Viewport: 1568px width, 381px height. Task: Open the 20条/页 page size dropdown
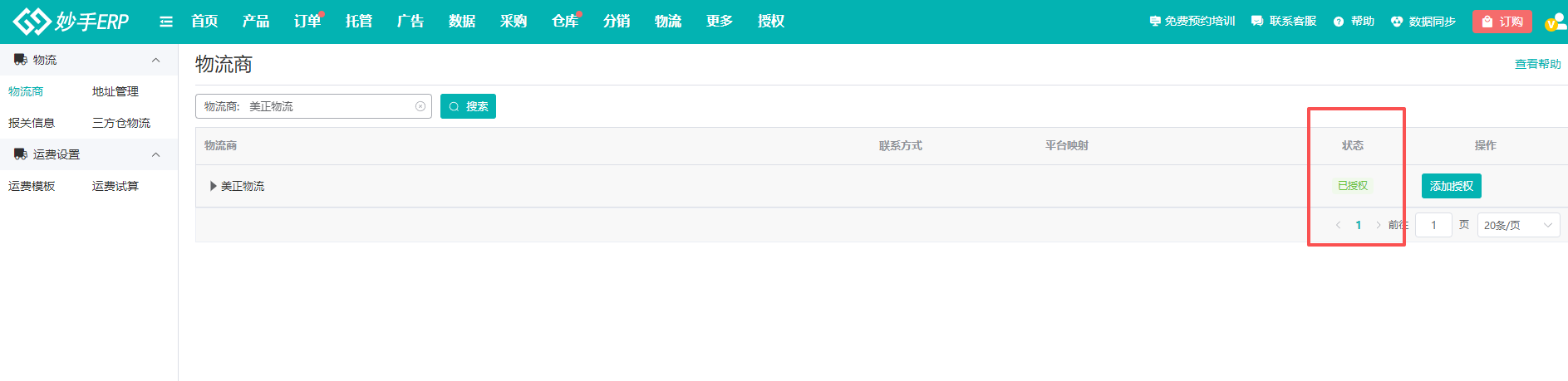tap(1519, 225)
